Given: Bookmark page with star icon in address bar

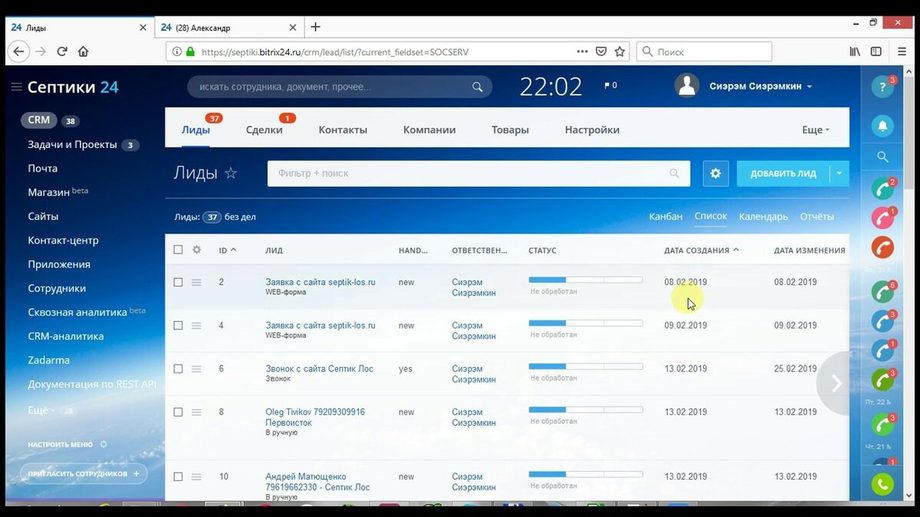Looking at the screenshot, I should (x=620, y=52).
